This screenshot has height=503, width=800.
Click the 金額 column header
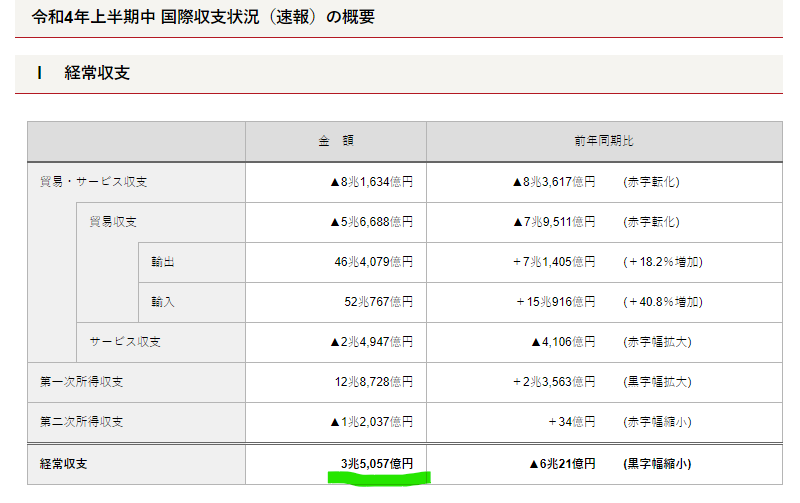tap(336, 142)
